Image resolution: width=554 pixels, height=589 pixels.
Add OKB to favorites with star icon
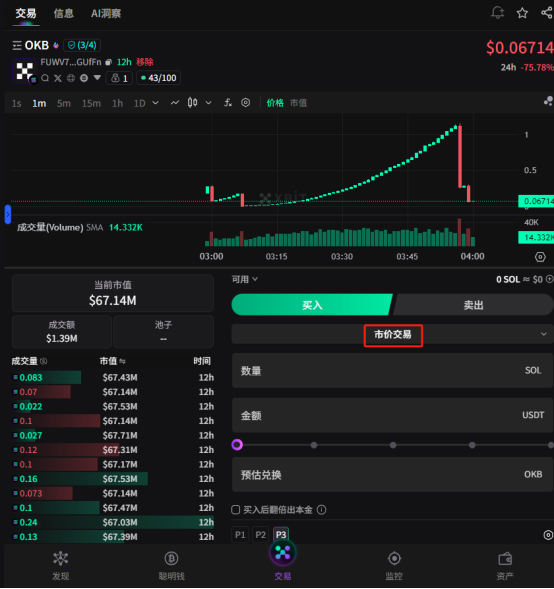[522, 13]
